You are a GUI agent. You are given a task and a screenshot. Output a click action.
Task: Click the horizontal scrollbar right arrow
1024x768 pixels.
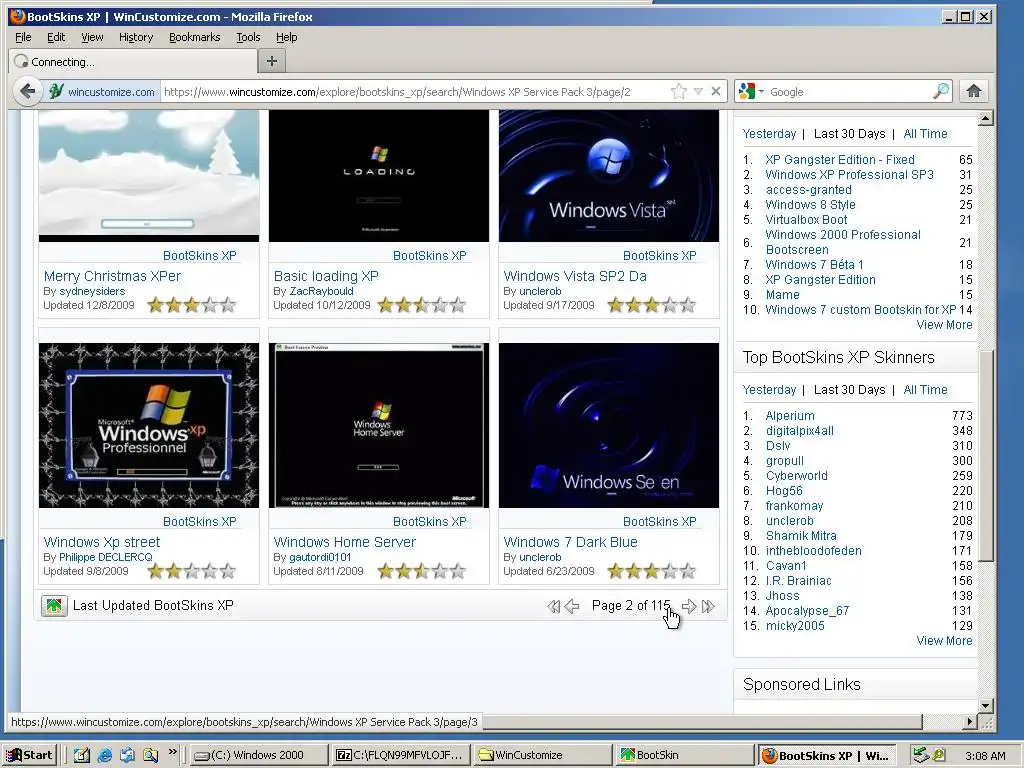coord(970,722)
